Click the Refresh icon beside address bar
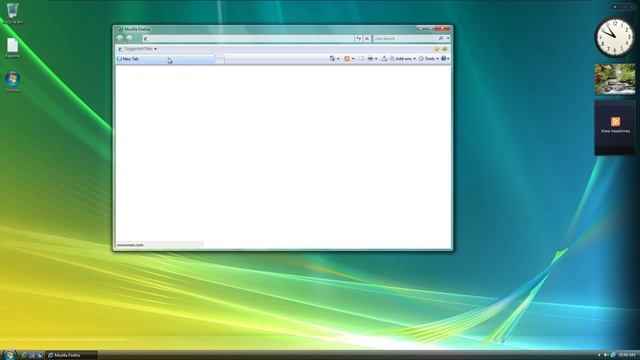This screenshot has width=640, height=360. tap(358, 38)
